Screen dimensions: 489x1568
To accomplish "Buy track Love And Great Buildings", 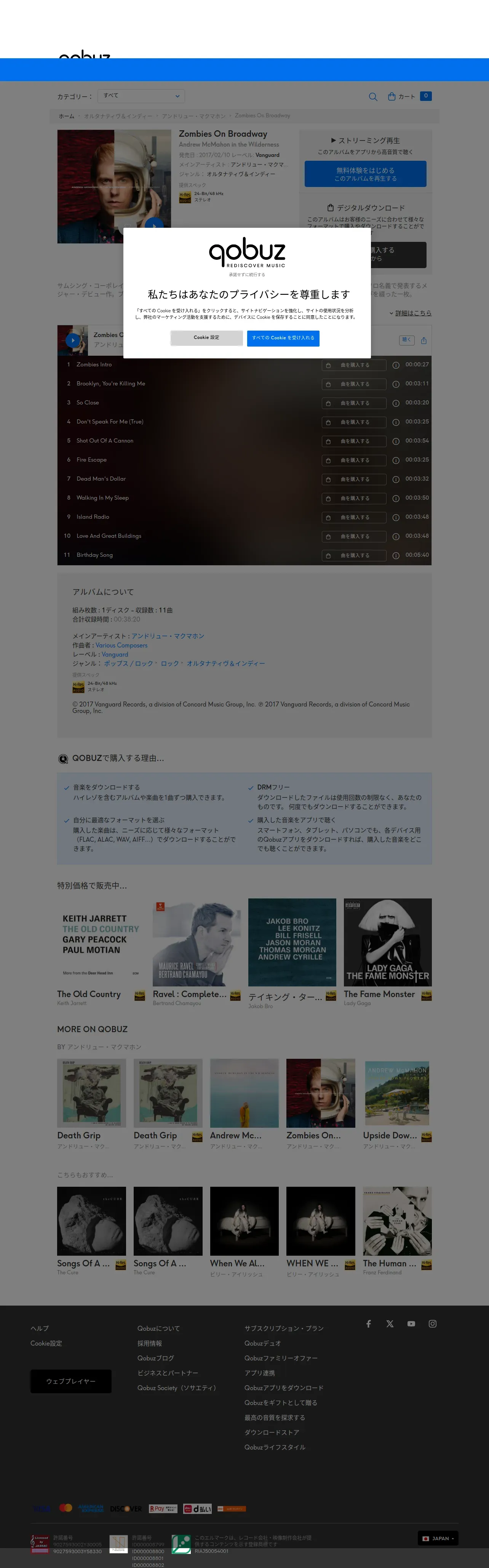I will (x=354, y=536).
